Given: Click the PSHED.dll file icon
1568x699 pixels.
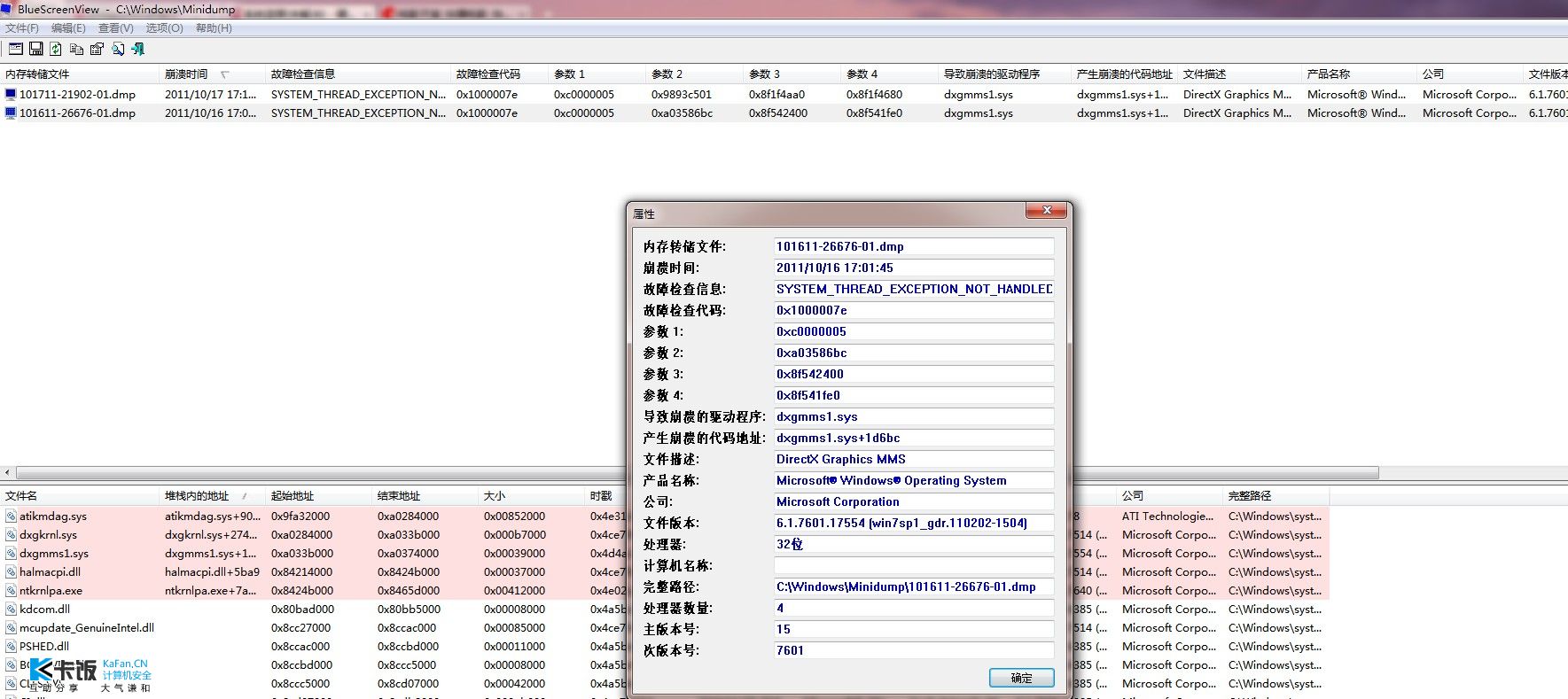Looking at the screenshot, I should pos(11,646).
